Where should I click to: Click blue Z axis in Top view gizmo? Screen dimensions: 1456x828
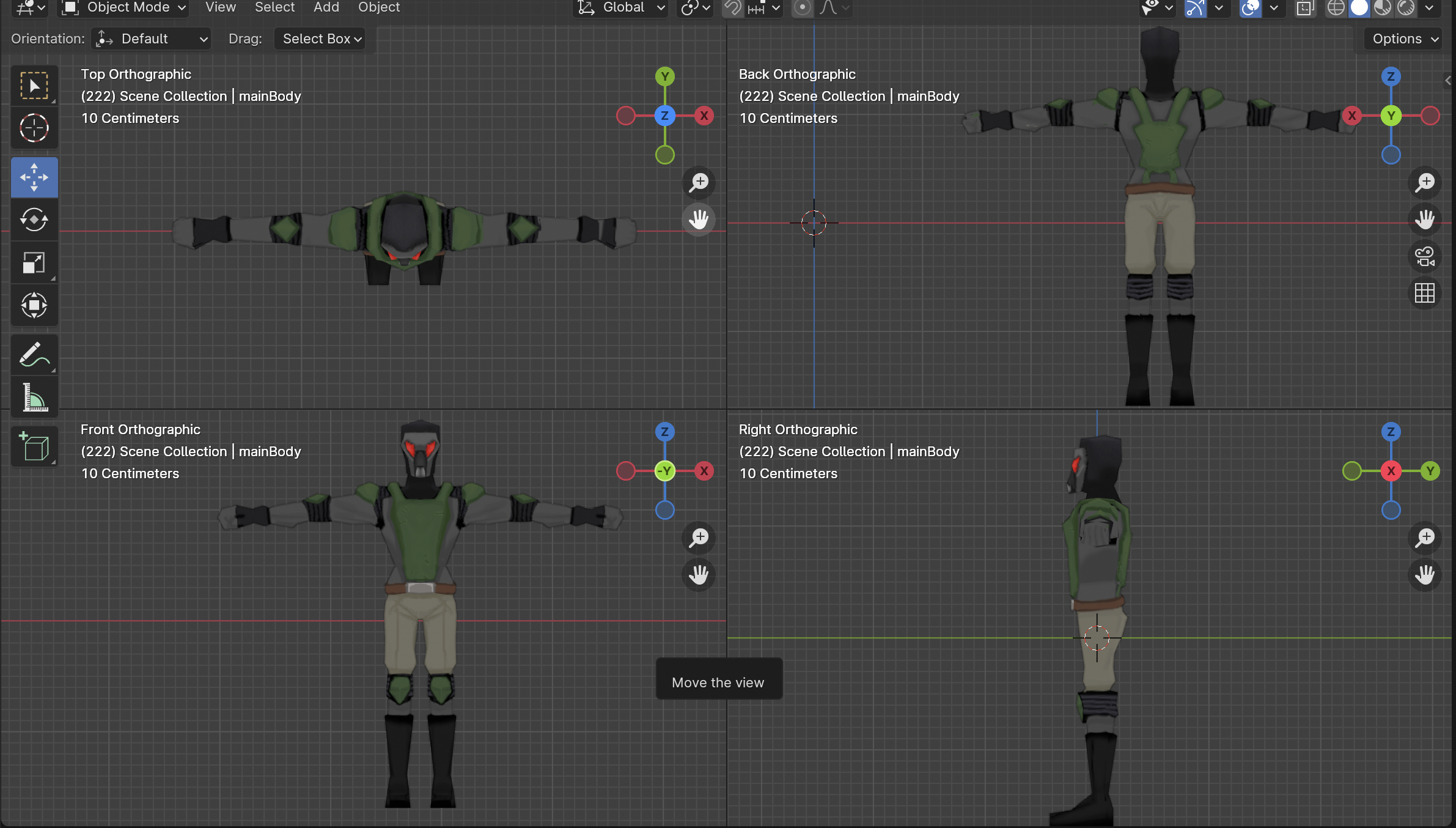[665, 116]
